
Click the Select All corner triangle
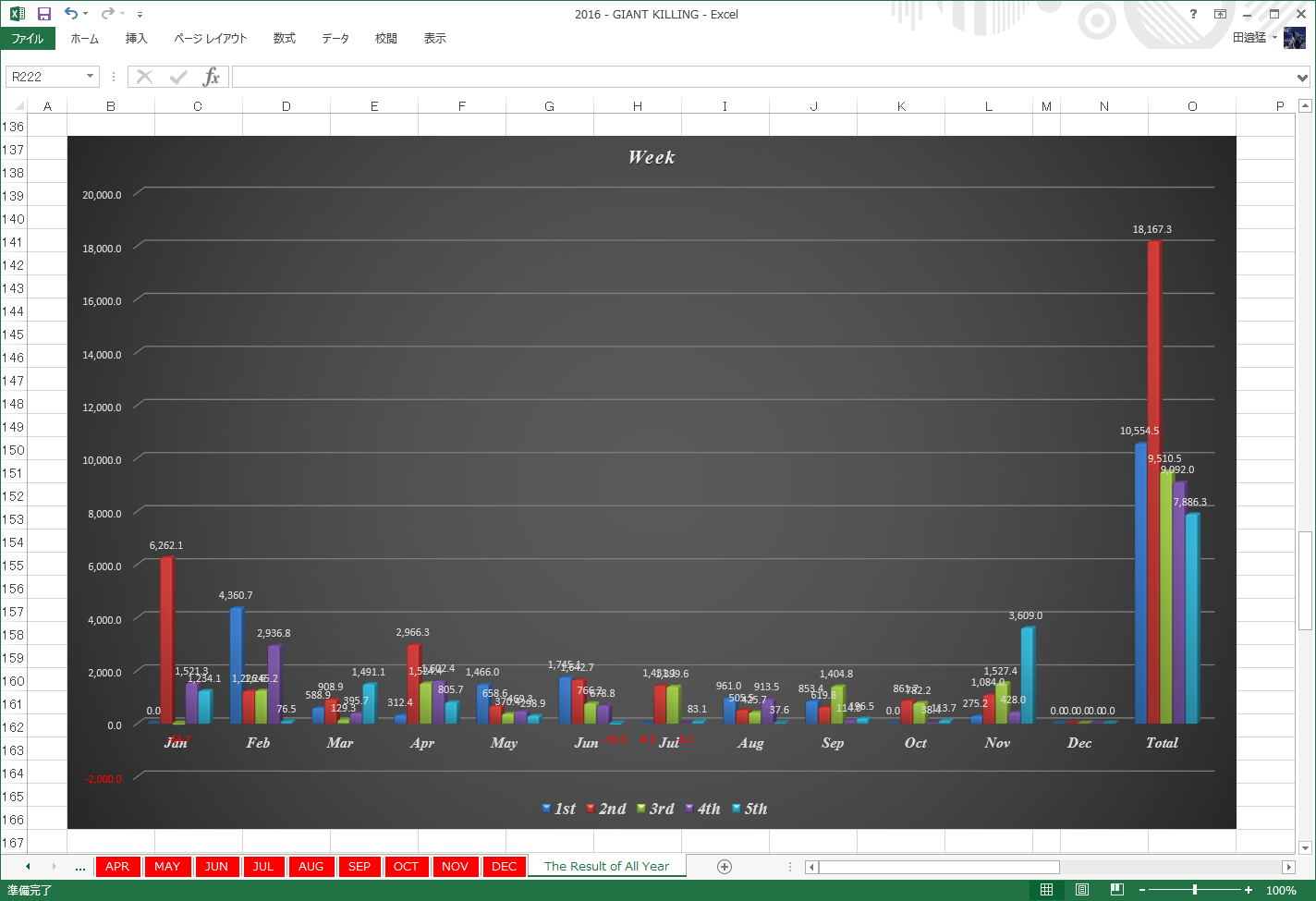(18, 106)
